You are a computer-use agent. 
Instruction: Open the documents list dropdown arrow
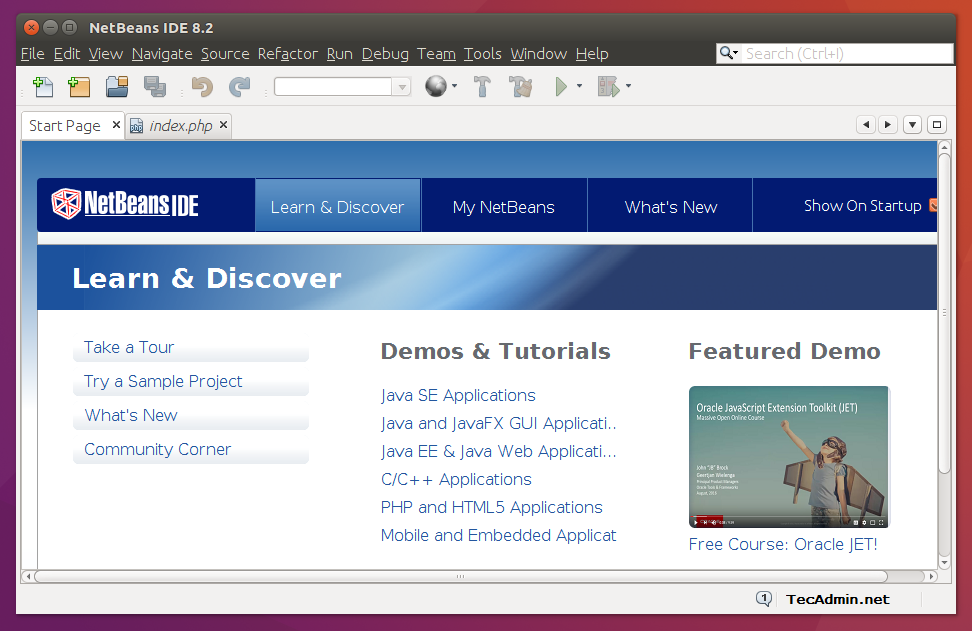pos(912,125)
